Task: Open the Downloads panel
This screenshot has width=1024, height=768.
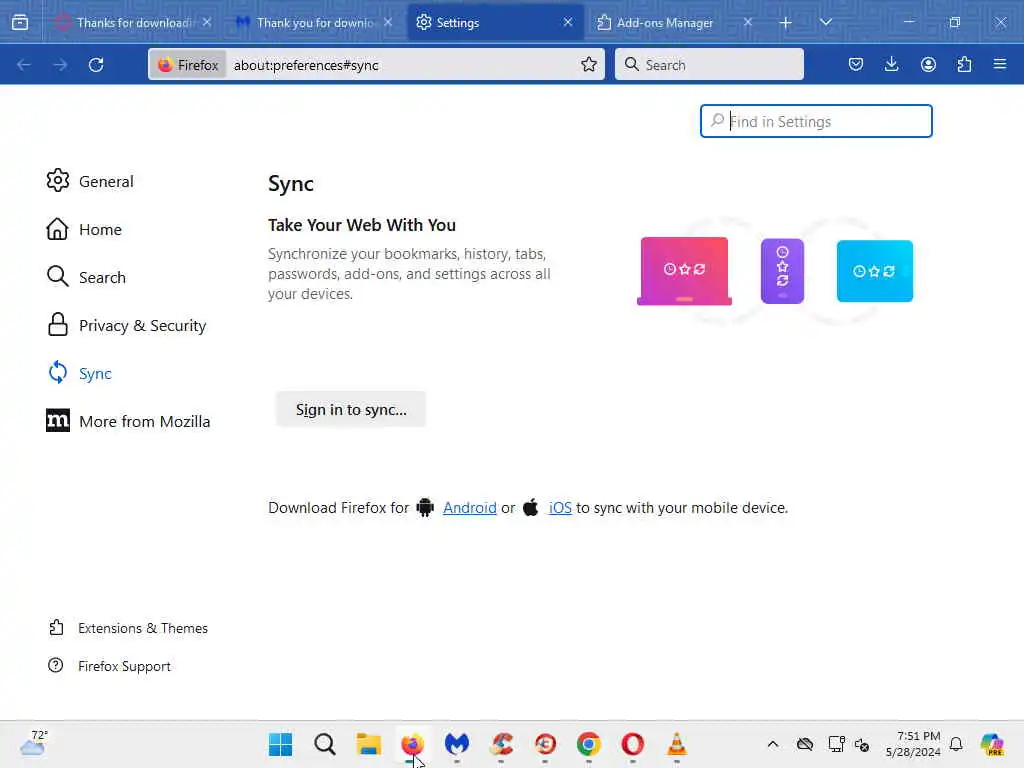Action: (891, 64)
